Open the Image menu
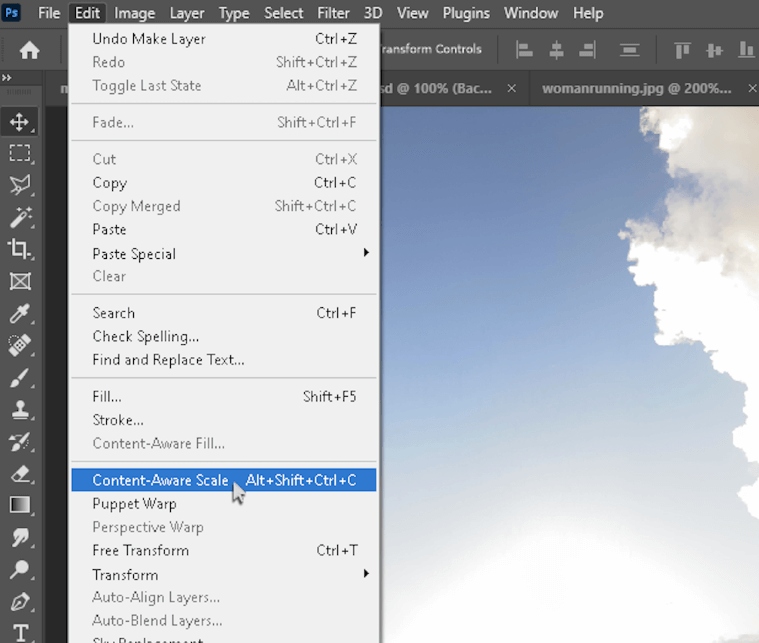Screen dimensions: 759x643 [x=134, y=13]
